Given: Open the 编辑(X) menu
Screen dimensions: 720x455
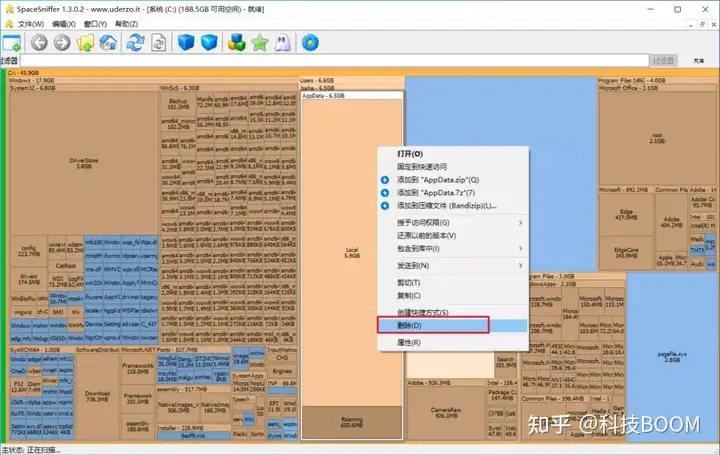Looking at the screenshot, I should 64,24.
